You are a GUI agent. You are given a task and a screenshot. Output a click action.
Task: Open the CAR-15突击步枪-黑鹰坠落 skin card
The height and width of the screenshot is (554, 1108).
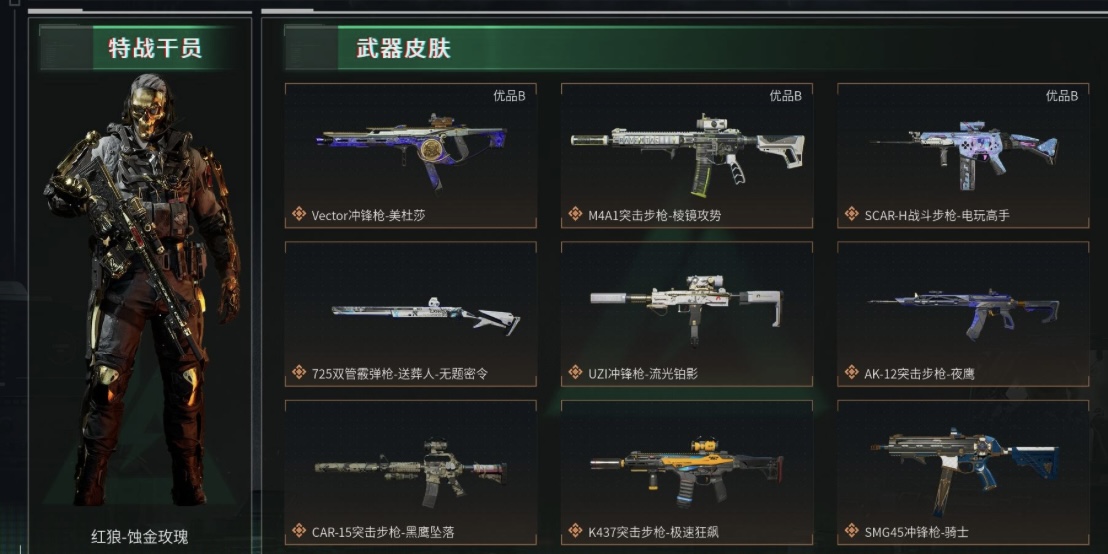411,473
